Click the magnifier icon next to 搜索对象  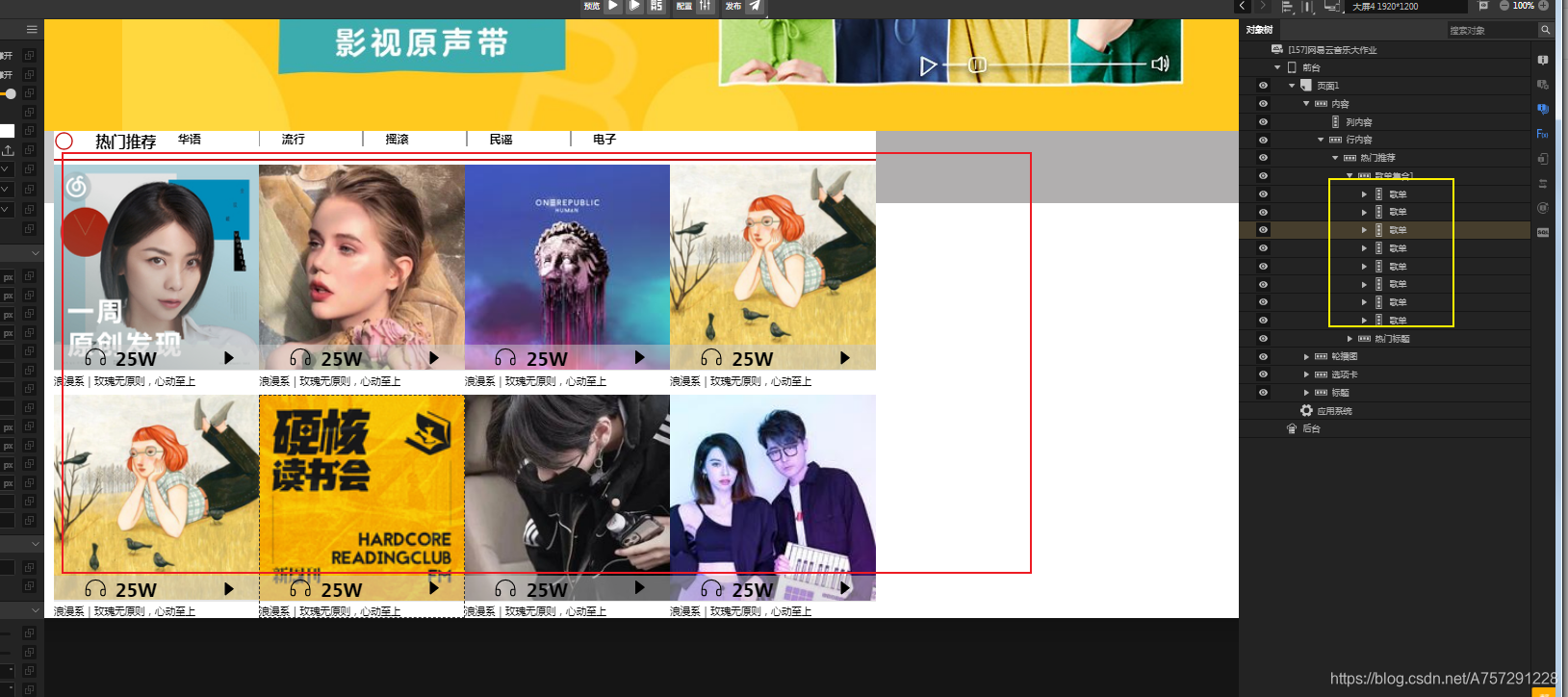[1545, 30]
